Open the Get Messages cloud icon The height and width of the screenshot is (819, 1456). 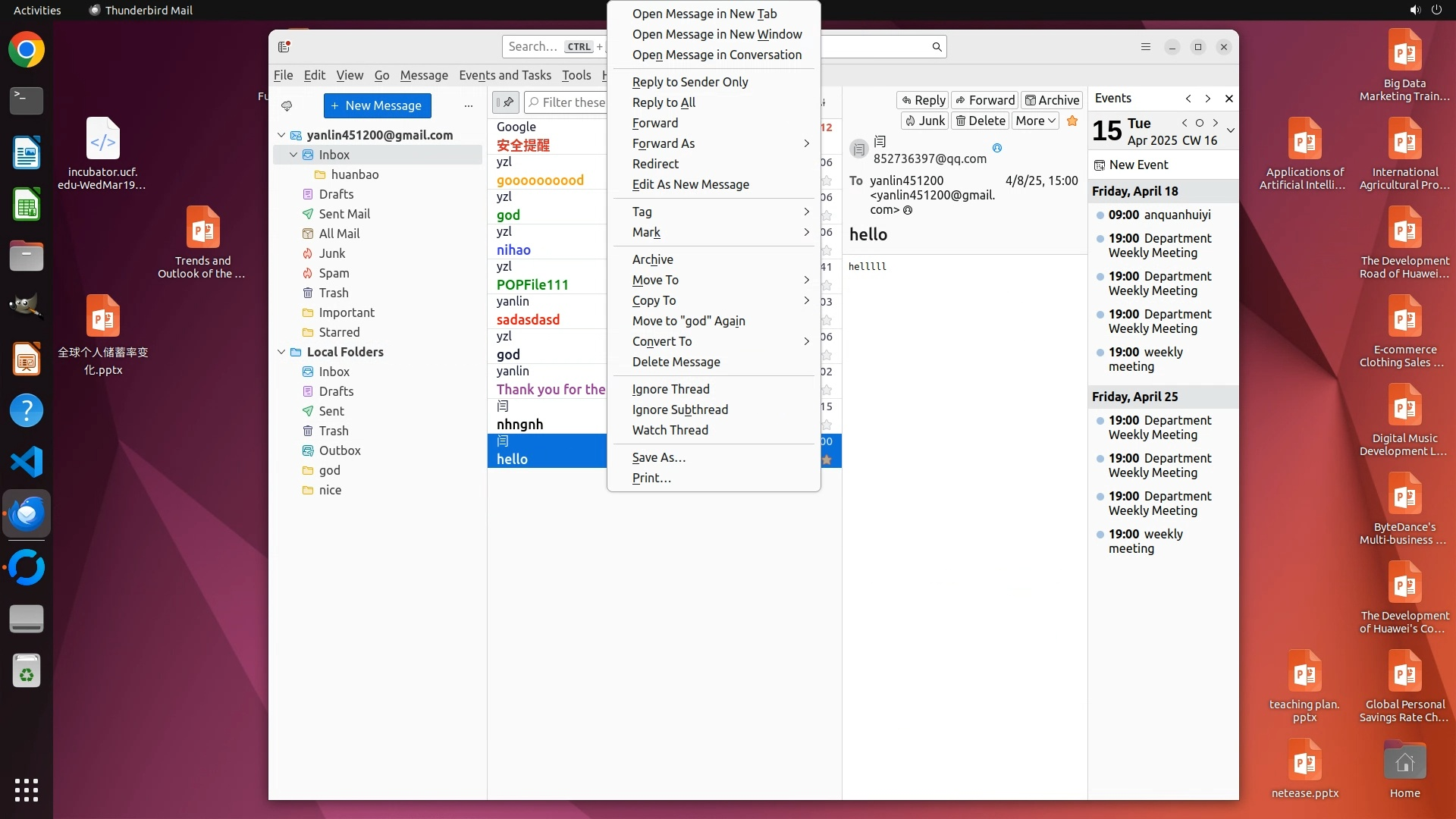pyautogui.click(x=287, y=105)
